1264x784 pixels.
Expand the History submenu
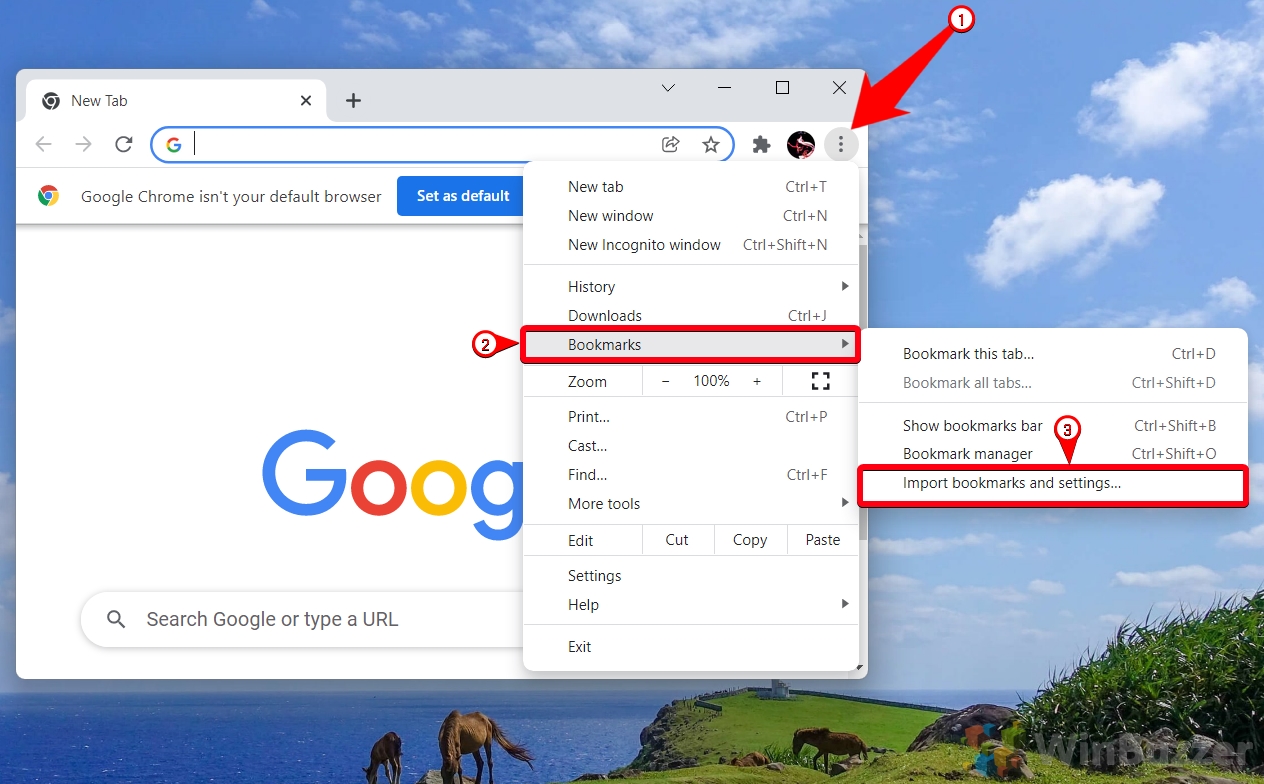[x=591, y=286]
